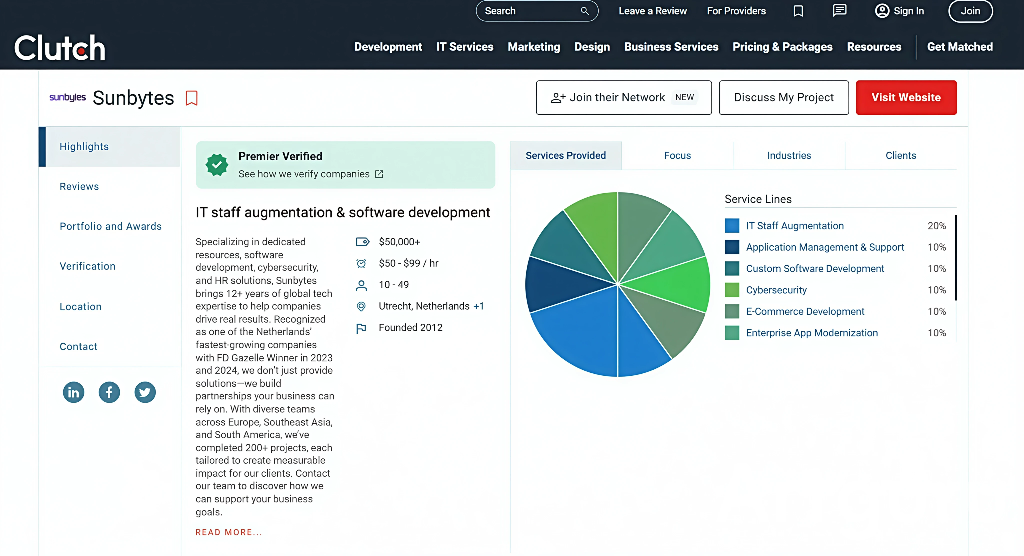
Task: Click the IT Staff Augmentation color swatch
Action: tap(732, 226)
